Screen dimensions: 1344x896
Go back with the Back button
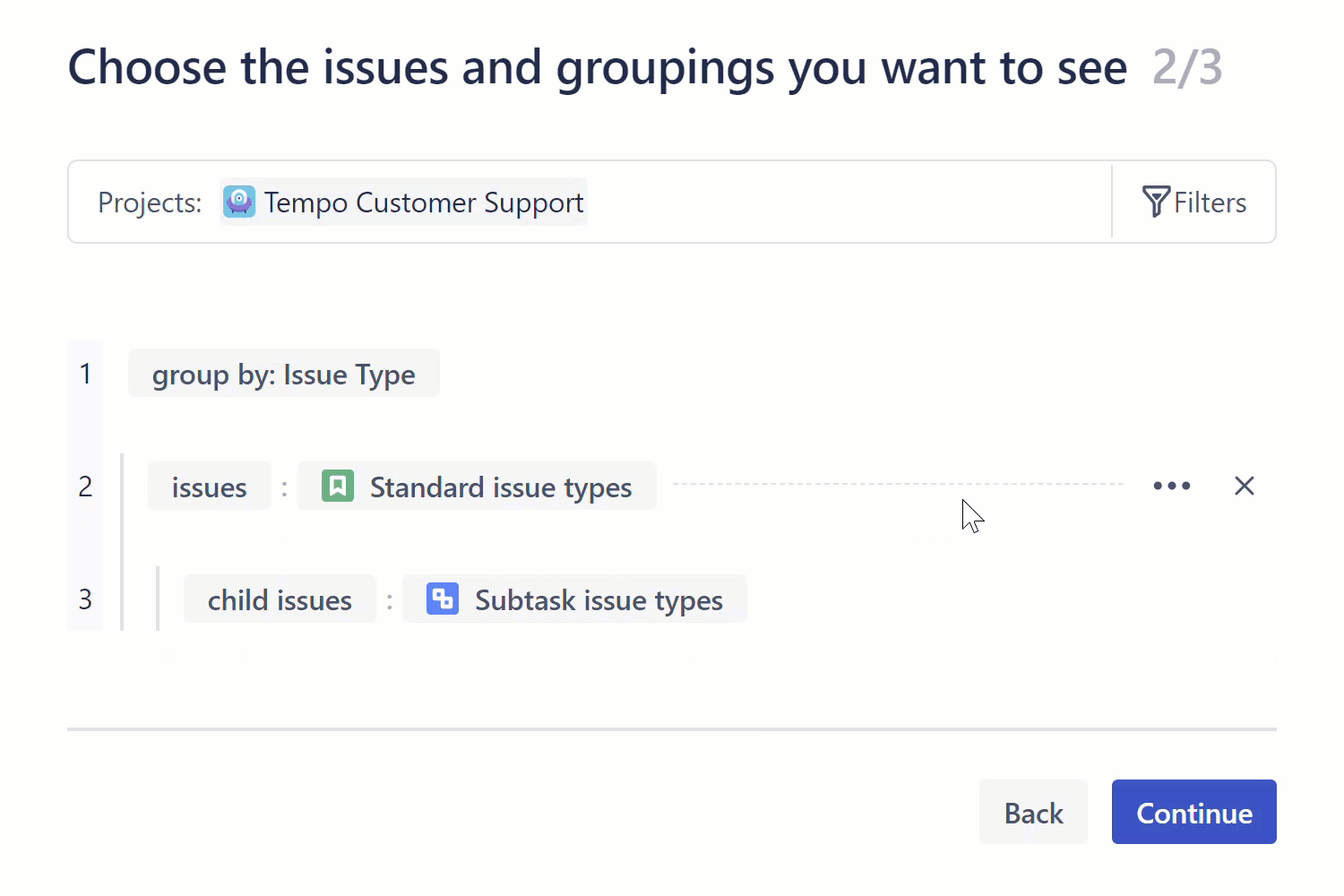point(1033,813)
